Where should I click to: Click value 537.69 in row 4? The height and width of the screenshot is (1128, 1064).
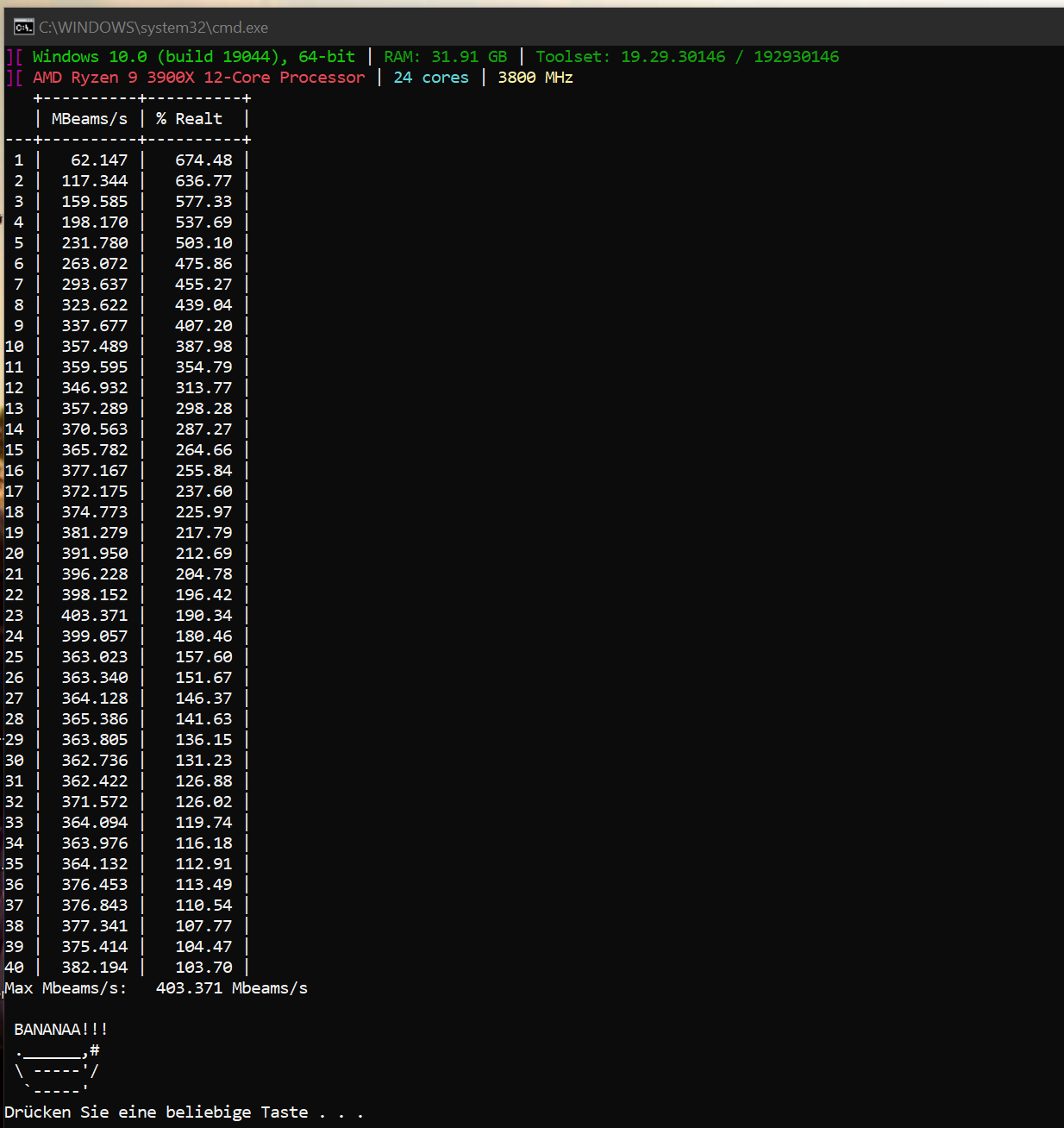(x=203, y=222)
